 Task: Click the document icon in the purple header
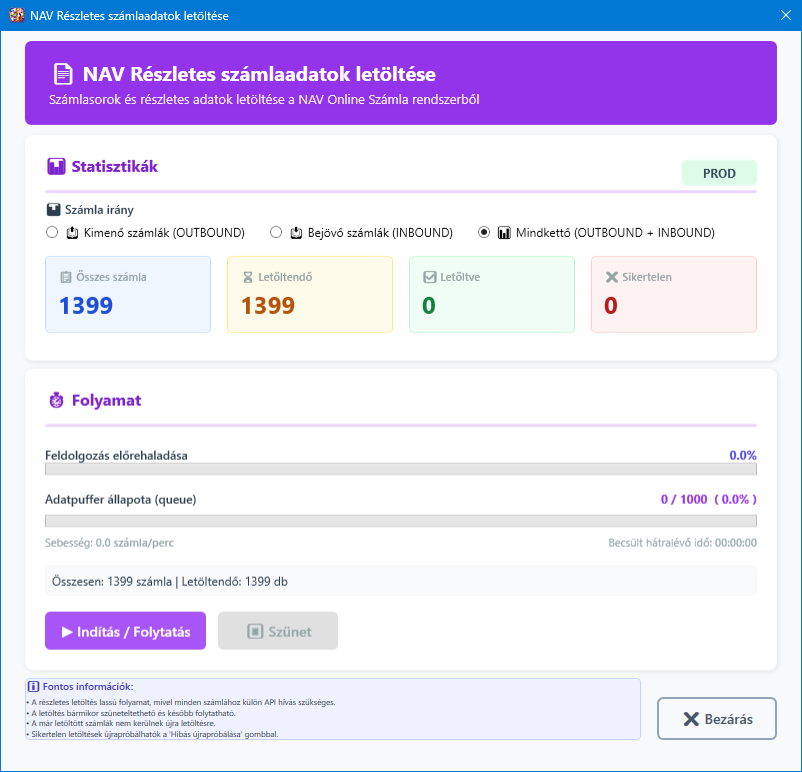pos(63,71)
